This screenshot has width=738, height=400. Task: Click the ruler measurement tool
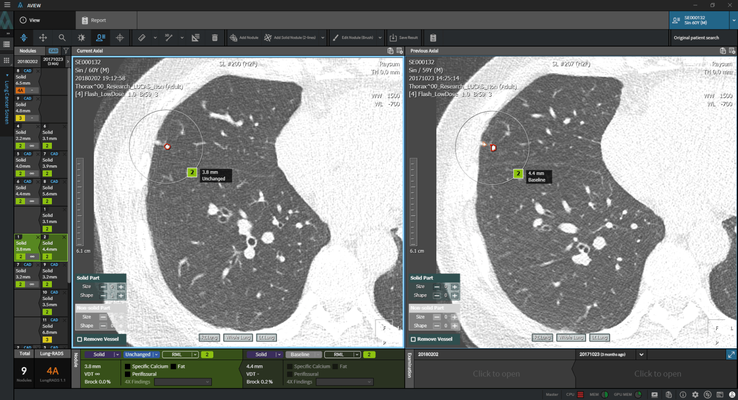coord(142,38)
